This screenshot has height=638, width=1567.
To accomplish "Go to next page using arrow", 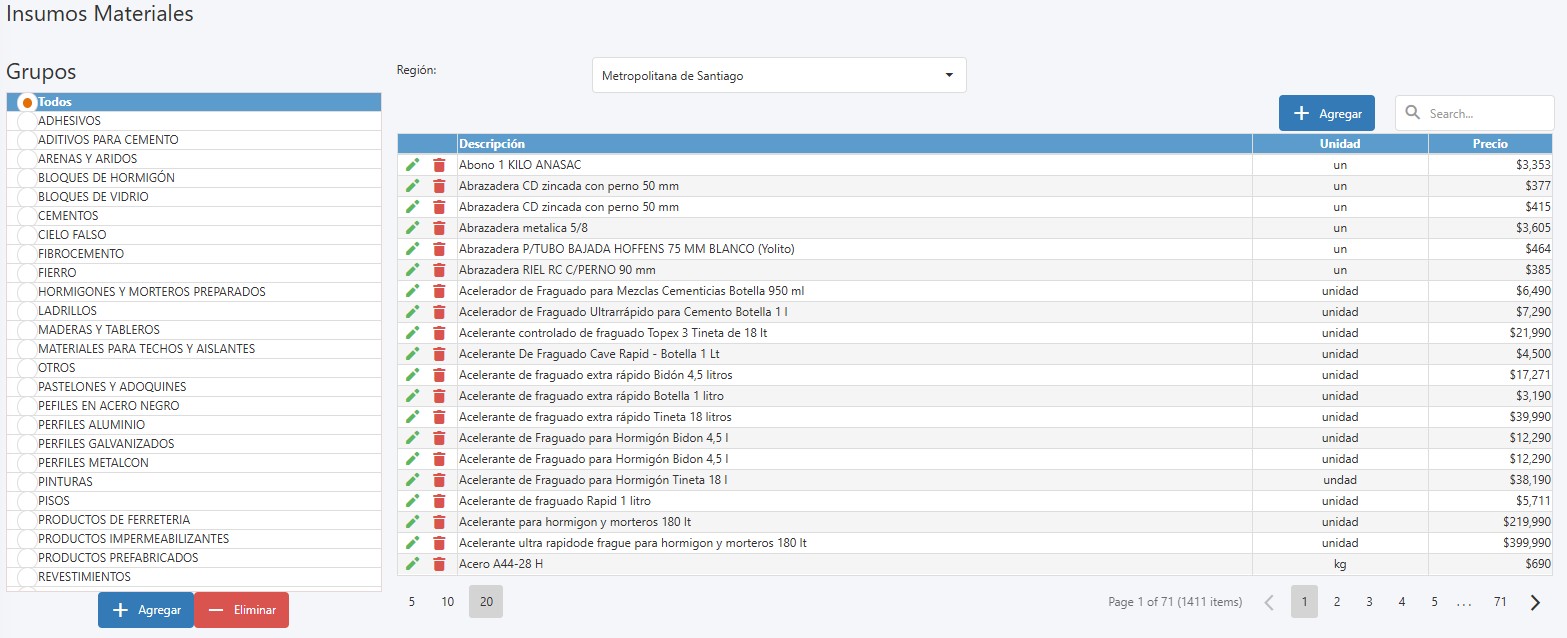I will coord(1535,602).
